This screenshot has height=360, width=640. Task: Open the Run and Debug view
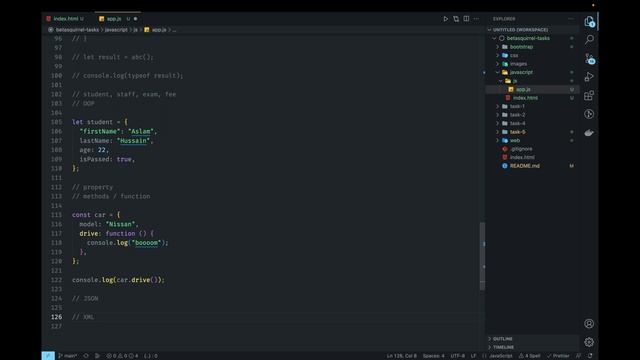tap(589, 77)
